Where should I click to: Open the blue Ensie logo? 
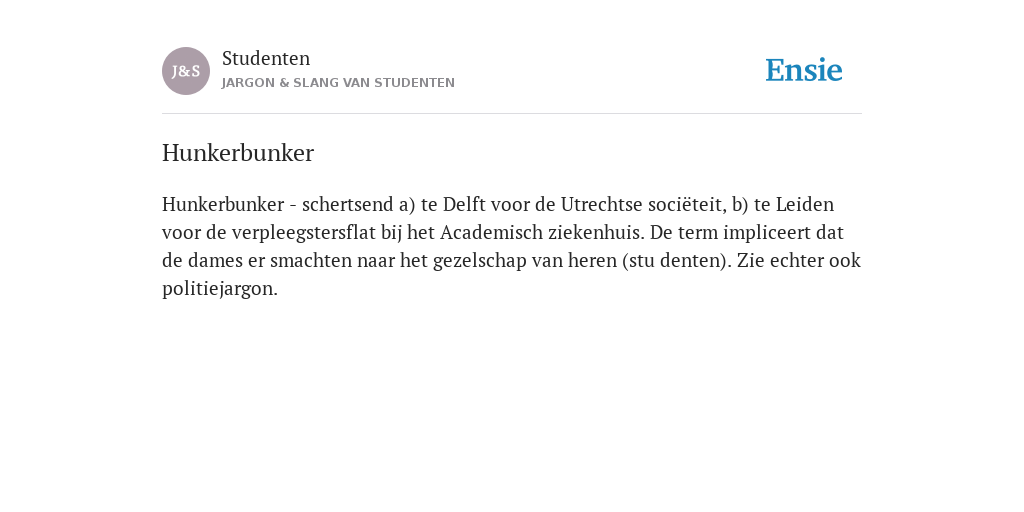pyautogui.click(x=804, y=70)
